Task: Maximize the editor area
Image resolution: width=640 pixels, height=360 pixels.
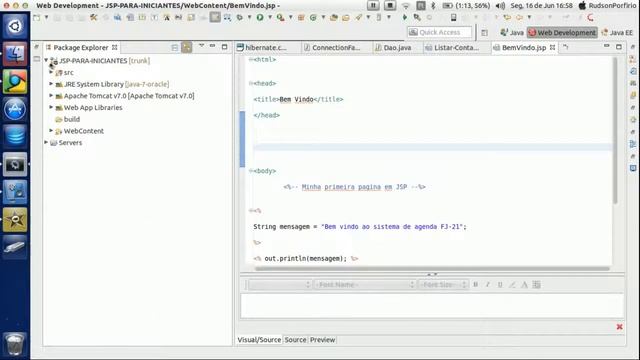Action: (619, 47)
